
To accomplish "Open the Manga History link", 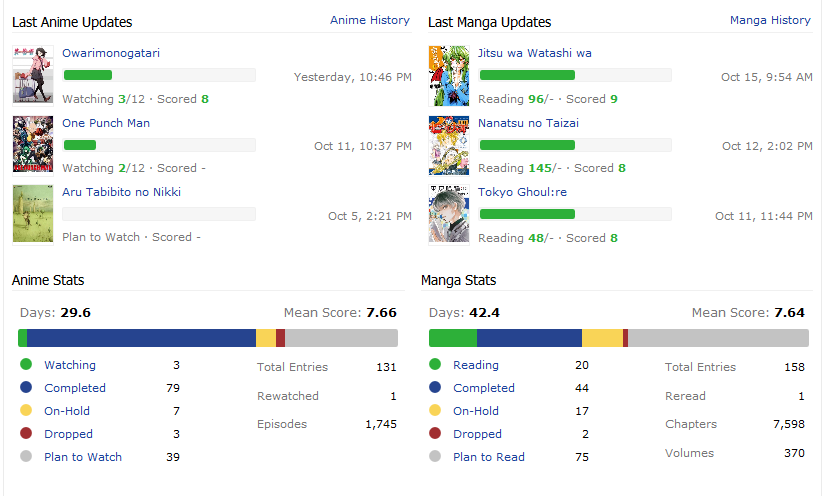I will click(770, 20).
